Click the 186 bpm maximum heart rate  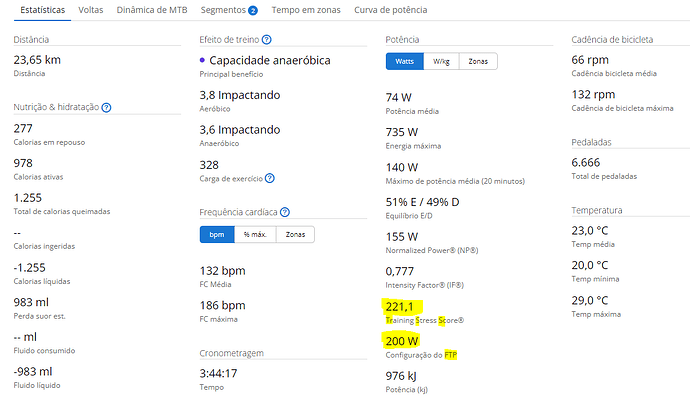223,306
